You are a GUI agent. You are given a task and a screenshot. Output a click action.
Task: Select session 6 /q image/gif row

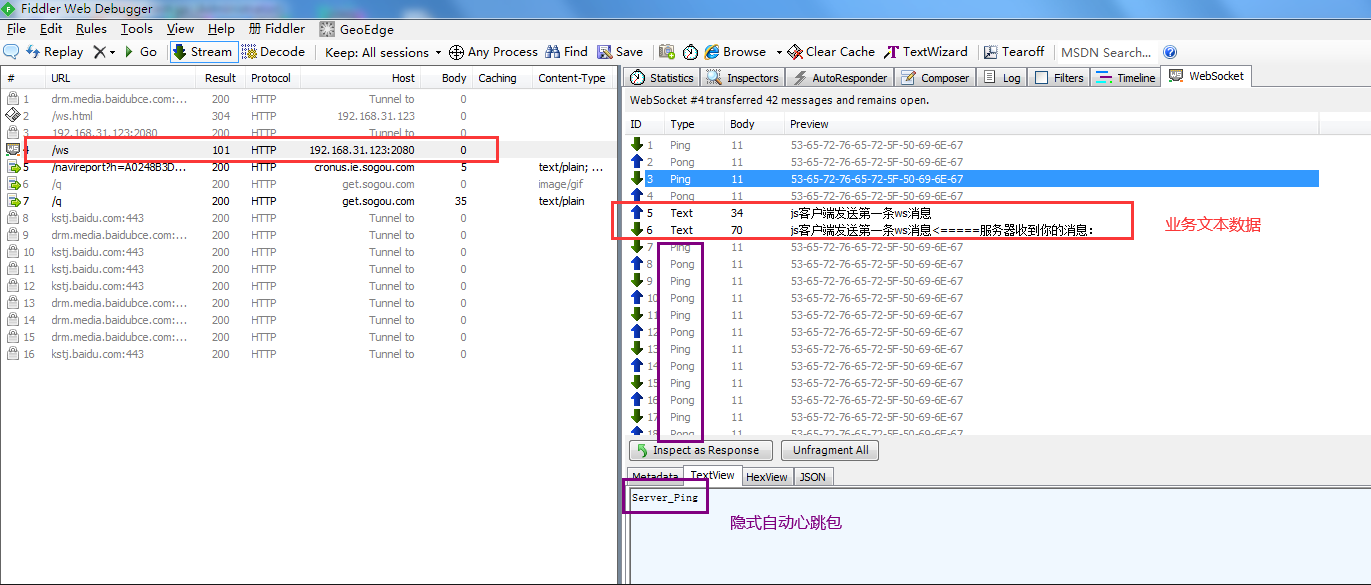[x=310, y=184]
